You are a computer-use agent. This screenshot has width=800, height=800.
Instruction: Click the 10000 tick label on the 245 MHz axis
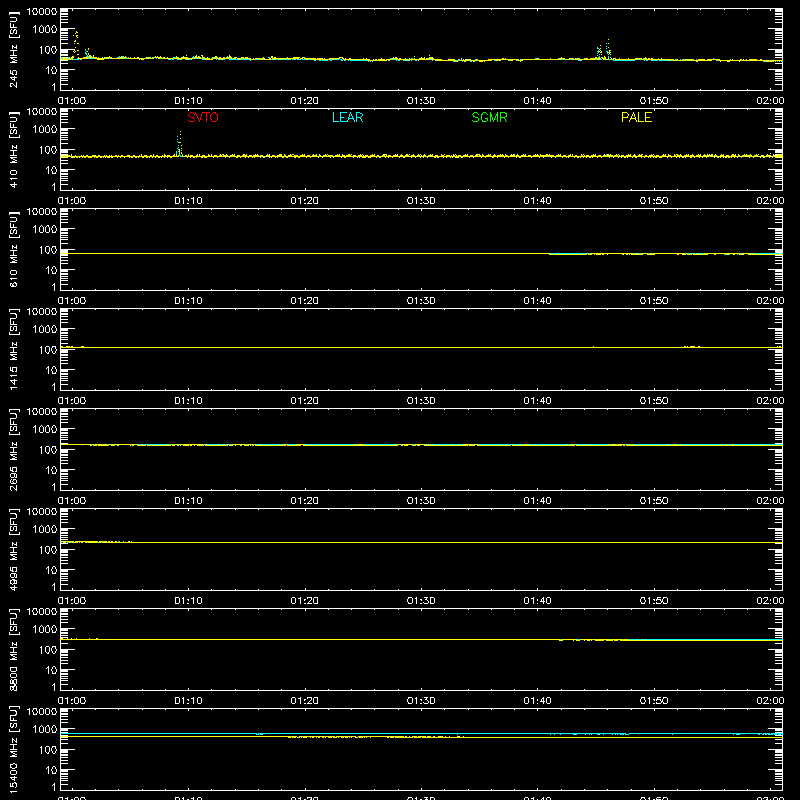[42, 12]
